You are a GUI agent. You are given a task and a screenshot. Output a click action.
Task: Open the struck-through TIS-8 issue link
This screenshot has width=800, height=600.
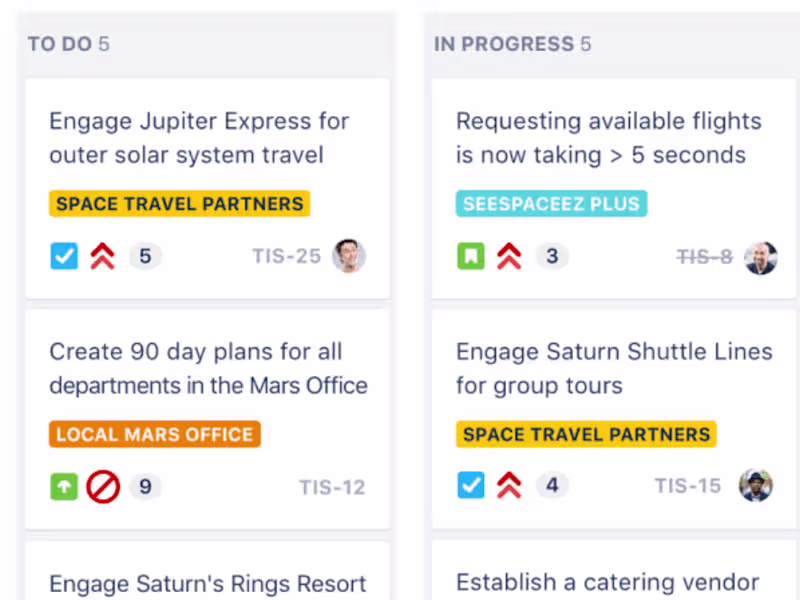[x=704, y=257]
